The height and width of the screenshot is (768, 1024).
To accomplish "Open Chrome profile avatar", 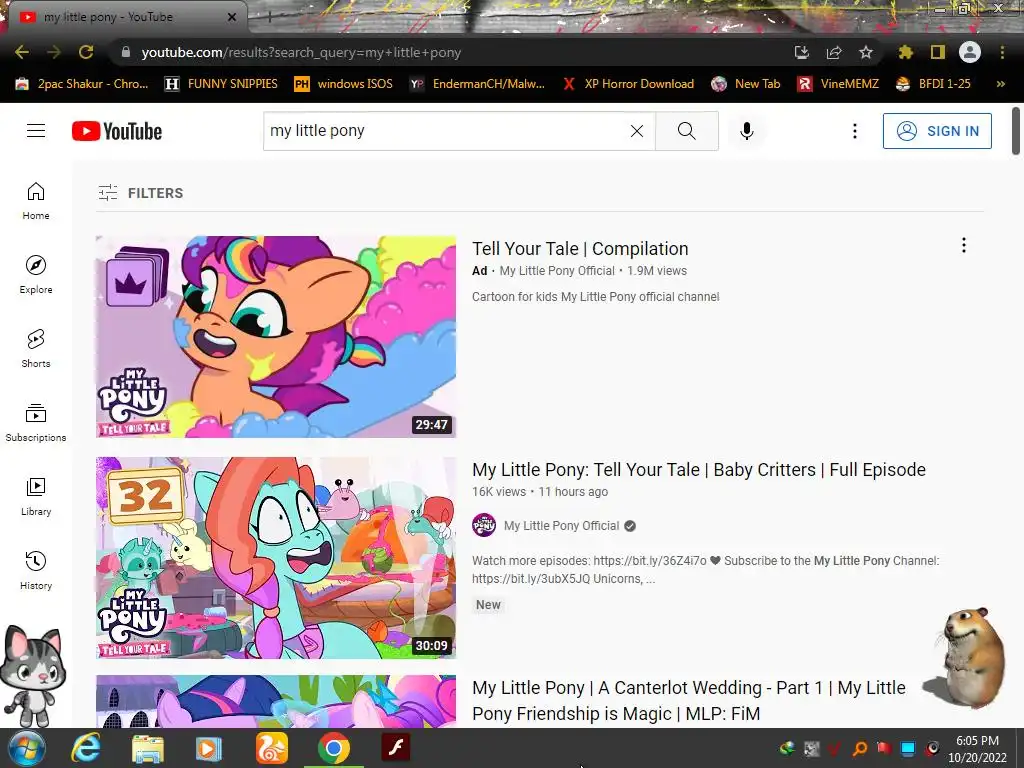I will click(x=970, y=52).
